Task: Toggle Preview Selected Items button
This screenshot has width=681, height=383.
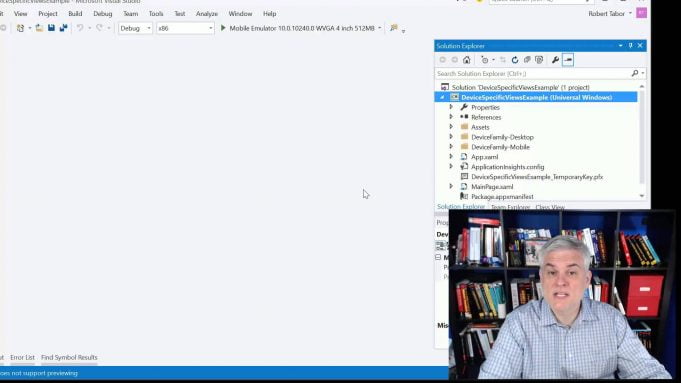Action: (x=568, y=60)
